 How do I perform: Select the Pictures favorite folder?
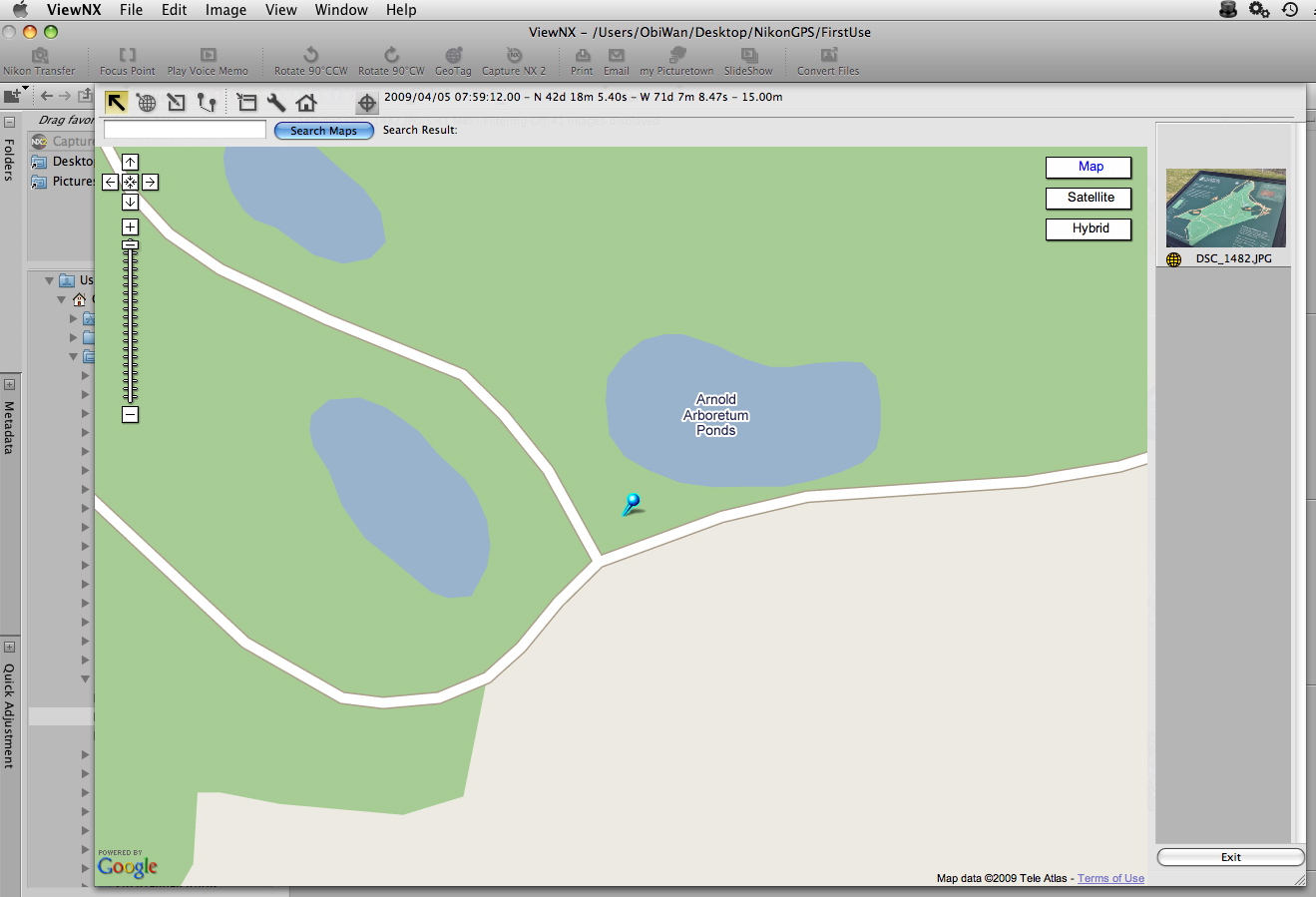point(62,182)
